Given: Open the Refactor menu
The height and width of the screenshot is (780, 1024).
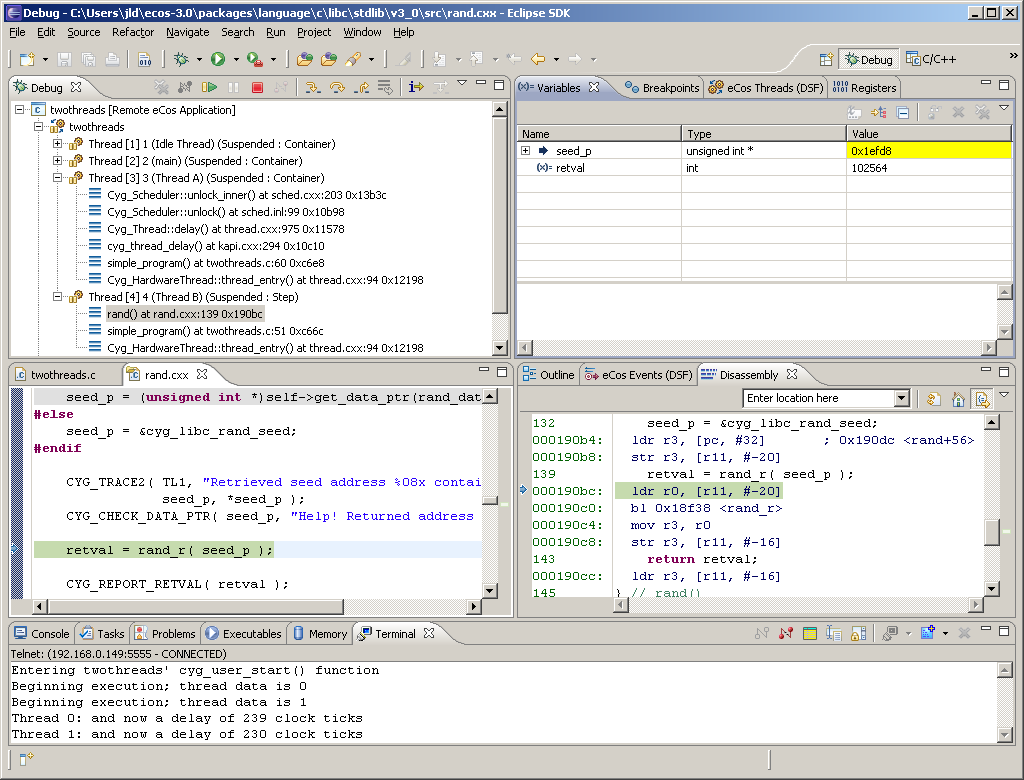Looking at the screenshot, I should (x=133, y=32).
